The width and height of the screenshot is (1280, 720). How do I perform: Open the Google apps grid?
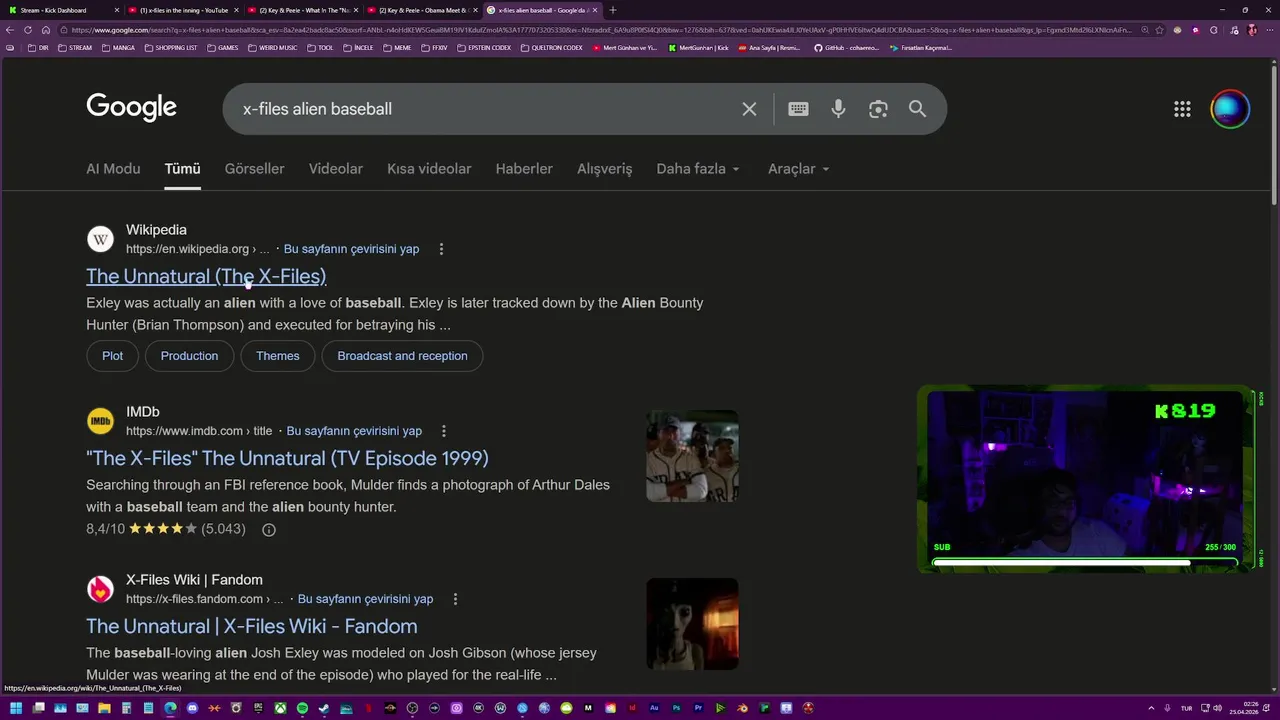click(x=1182, y=110)
